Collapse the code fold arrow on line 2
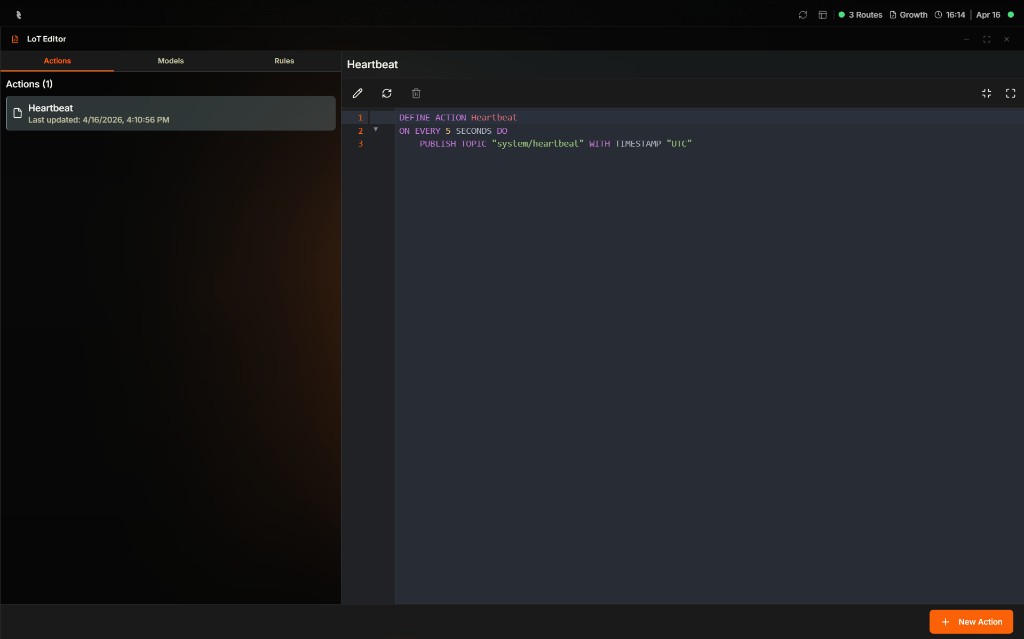This screenshot has width=1024, height=639. 376,129
